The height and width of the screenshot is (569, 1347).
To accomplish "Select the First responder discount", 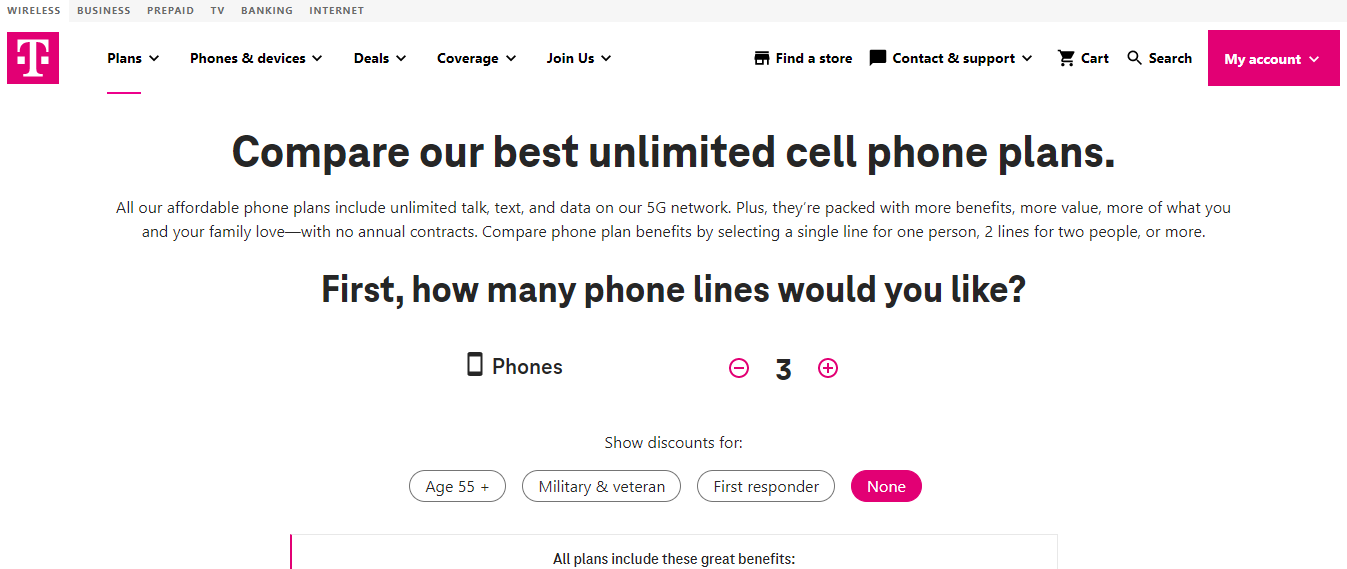I will pyautogui.click(x=766, y=487).
